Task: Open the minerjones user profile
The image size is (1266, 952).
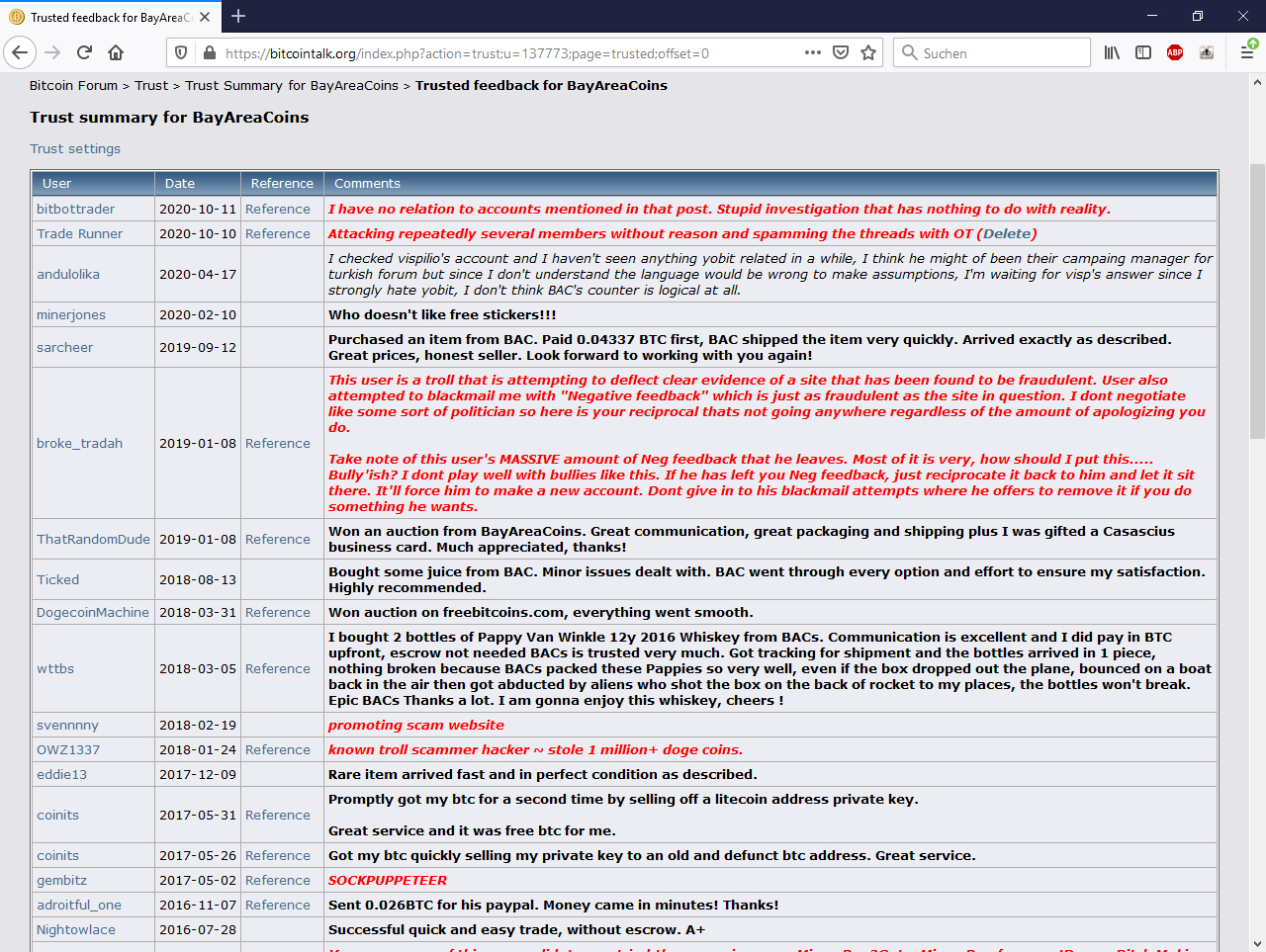Action: click(x=71, y=315)
